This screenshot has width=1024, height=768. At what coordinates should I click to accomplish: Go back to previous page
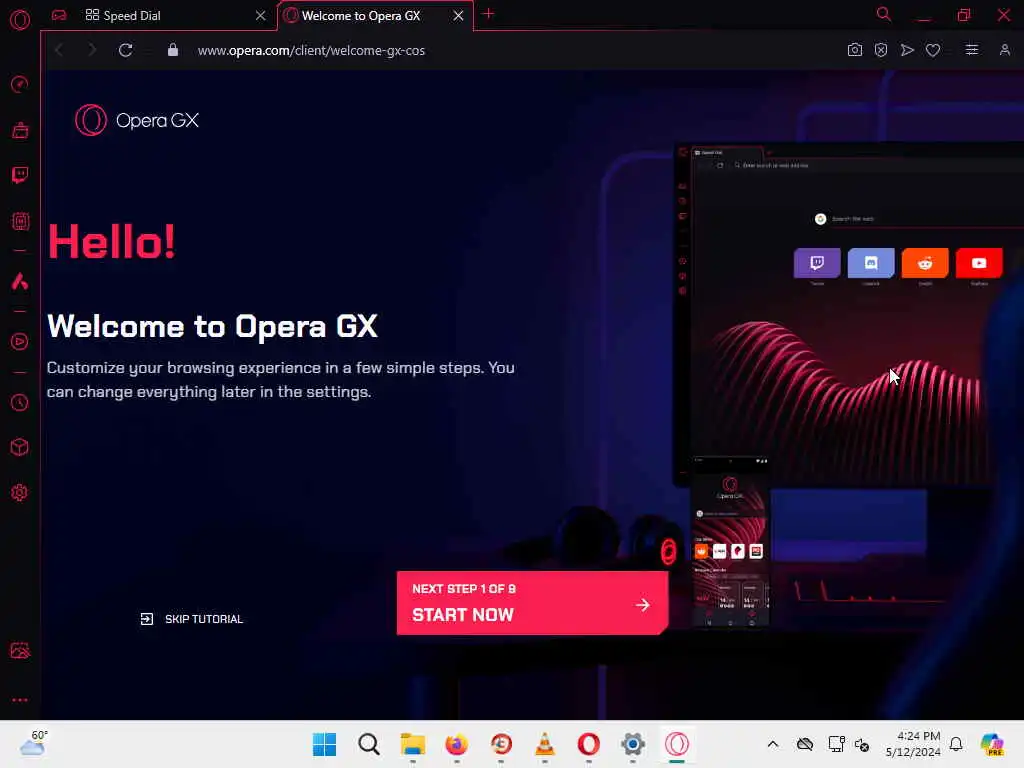[x=59, y=50]
